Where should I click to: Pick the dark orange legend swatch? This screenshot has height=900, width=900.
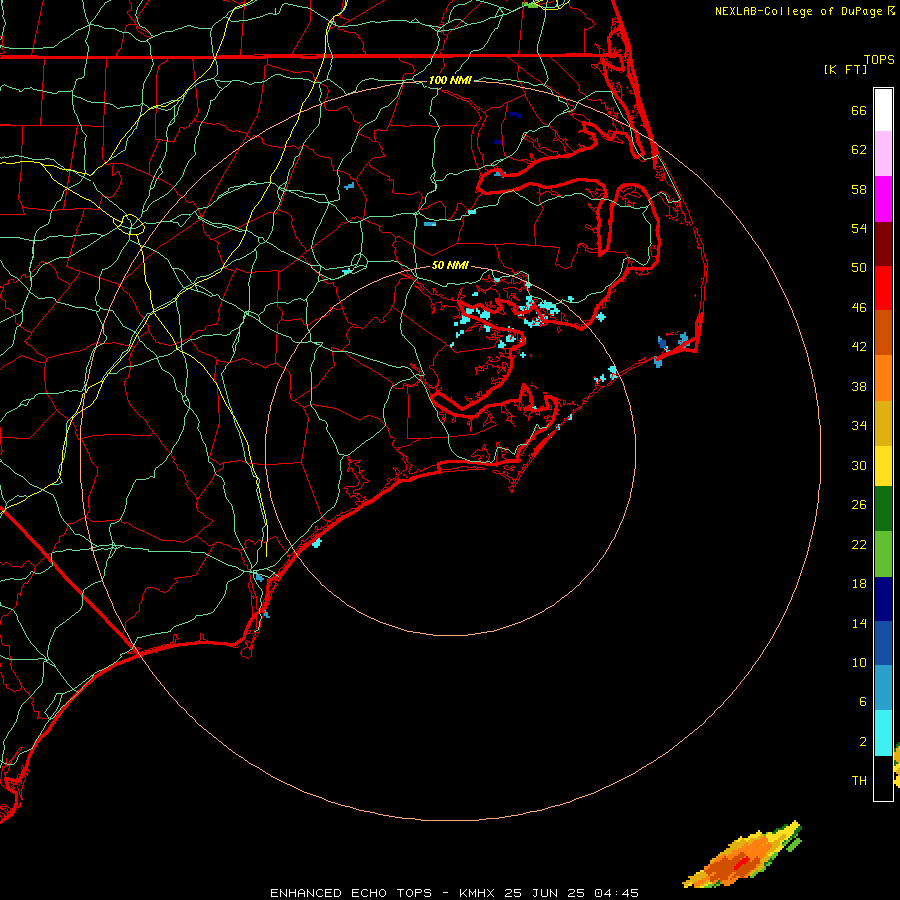883,333
